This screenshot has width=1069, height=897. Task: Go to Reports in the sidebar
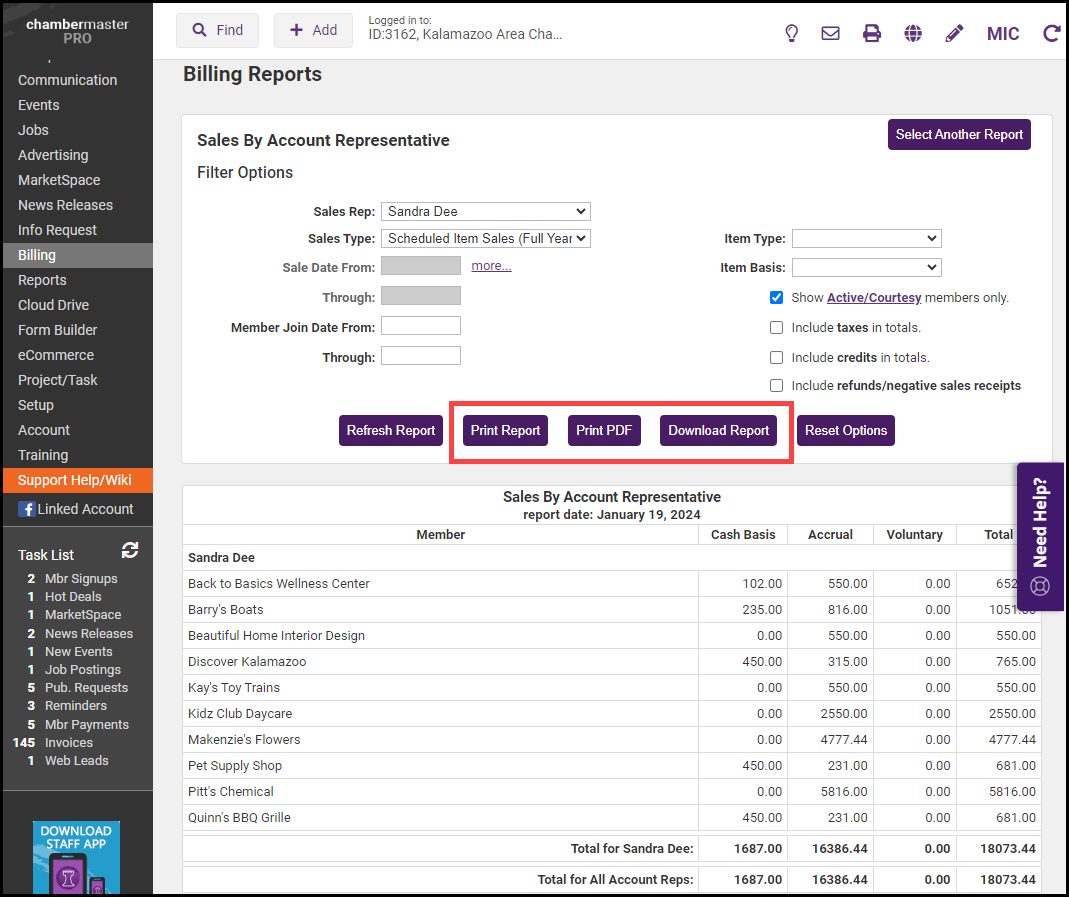(42, 280)
